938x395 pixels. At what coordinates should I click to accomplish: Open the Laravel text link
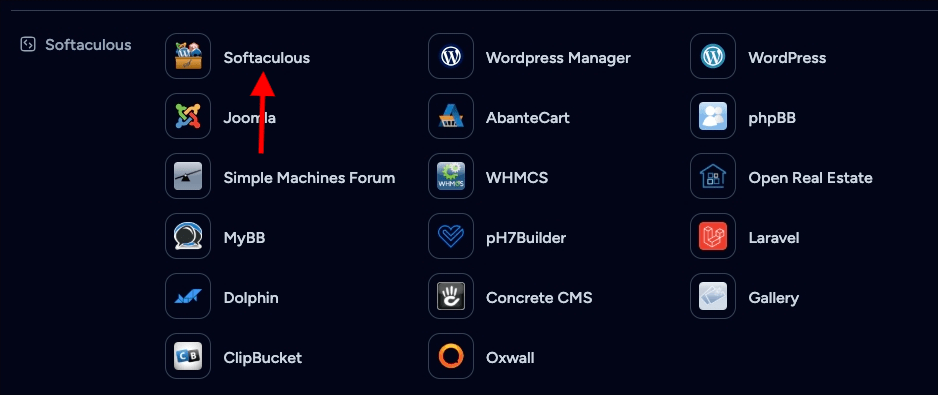tap(773, 238)
